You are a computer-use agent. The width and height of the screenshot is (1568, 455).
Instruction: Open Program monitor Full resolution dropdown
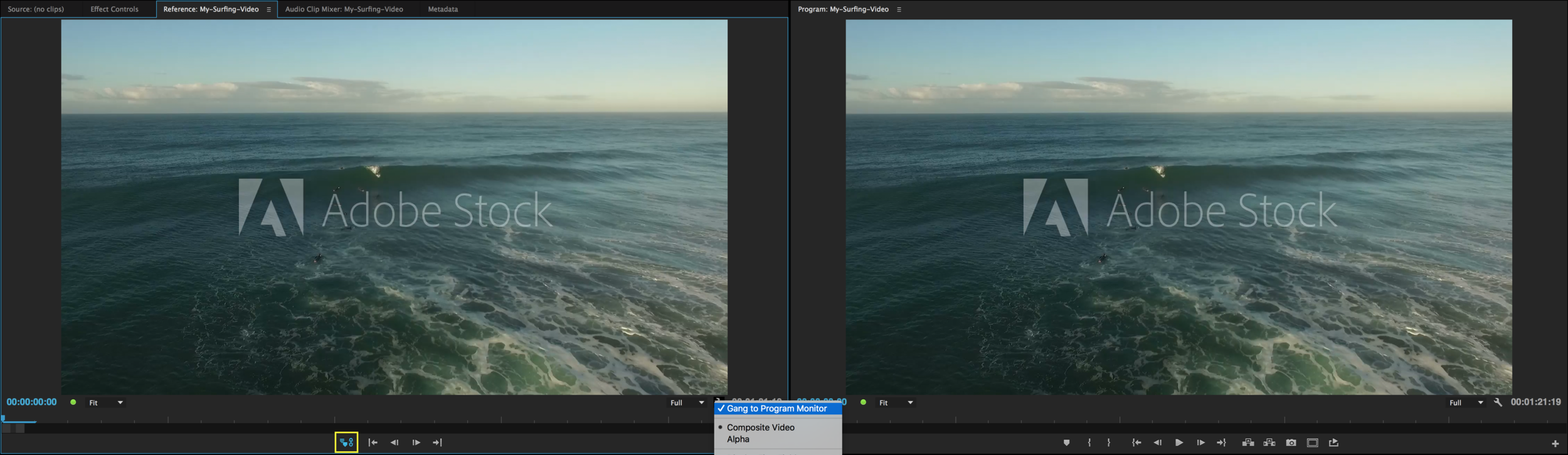click(x=1466, y=402)
